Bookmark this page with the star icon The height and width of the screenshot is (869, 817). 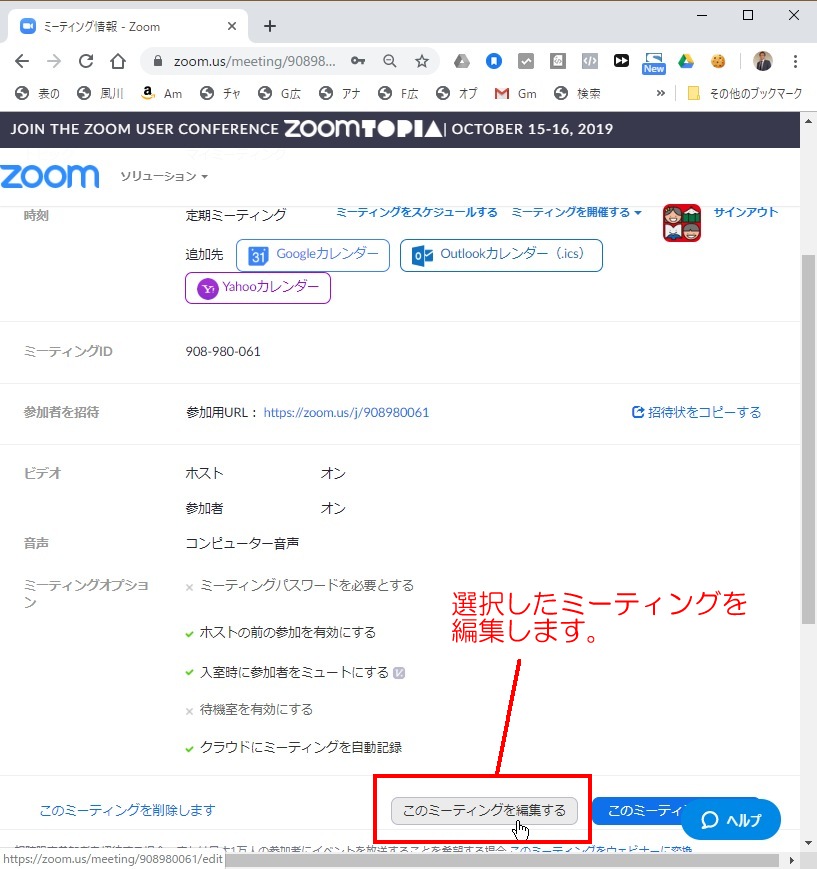(422, 61)
